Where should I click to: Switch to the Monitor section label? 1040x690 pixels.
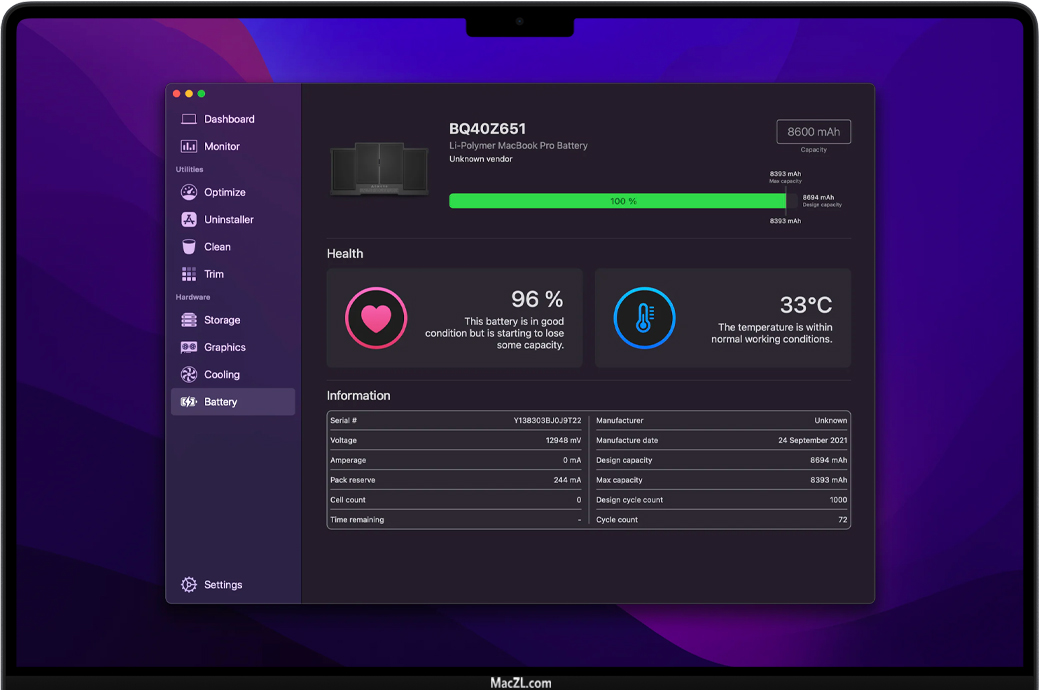coord(222,146)
